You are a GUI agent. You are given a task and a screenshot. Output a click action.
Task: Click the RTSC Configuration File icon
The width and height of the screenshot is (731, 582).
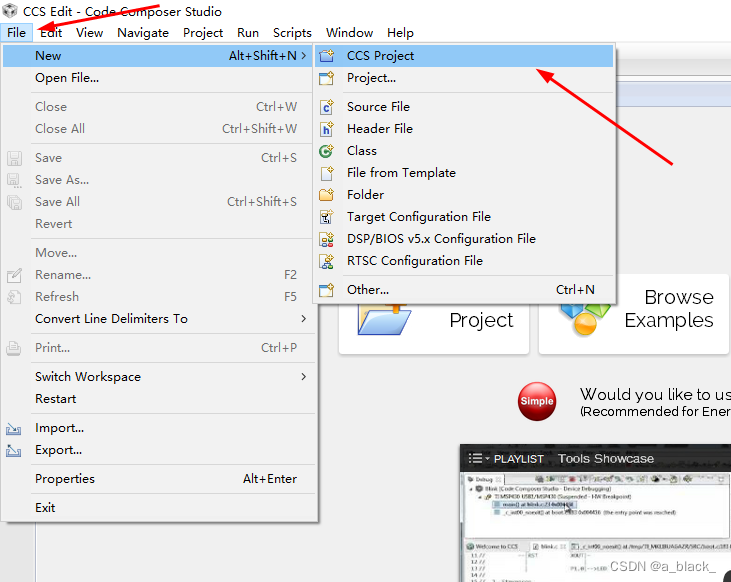pos(326,261)
